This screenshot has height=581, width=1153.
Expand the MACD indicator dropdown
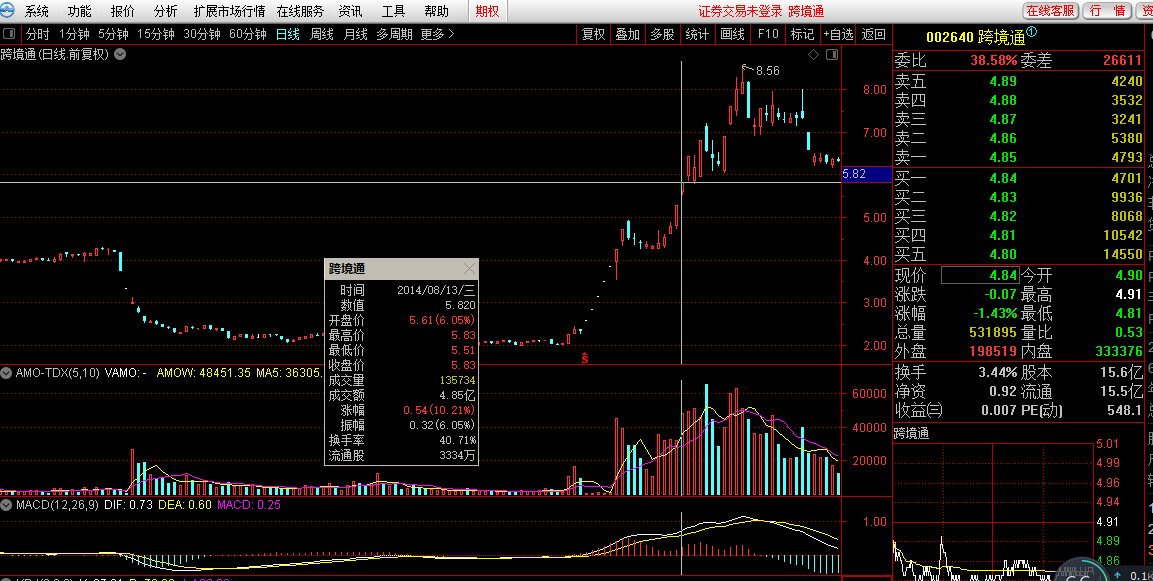7,505
